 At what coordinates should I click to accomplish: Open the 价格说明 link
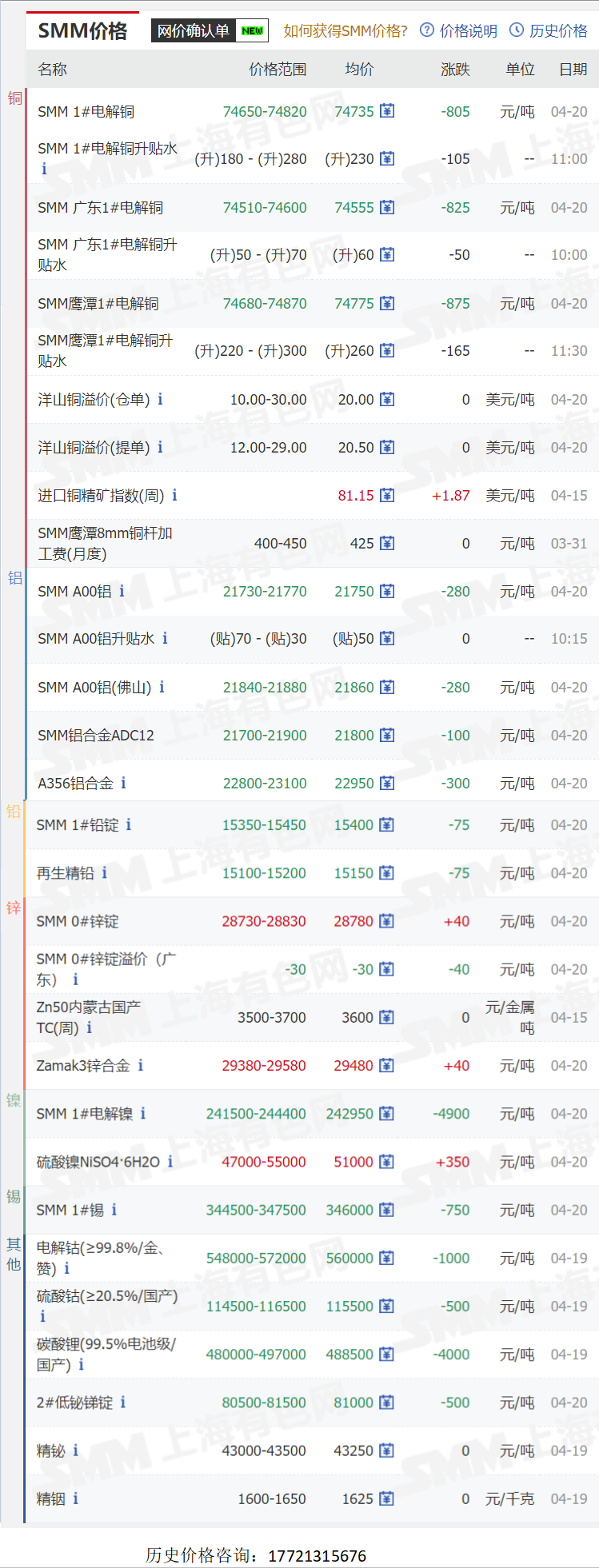click(x=459, y=30)
